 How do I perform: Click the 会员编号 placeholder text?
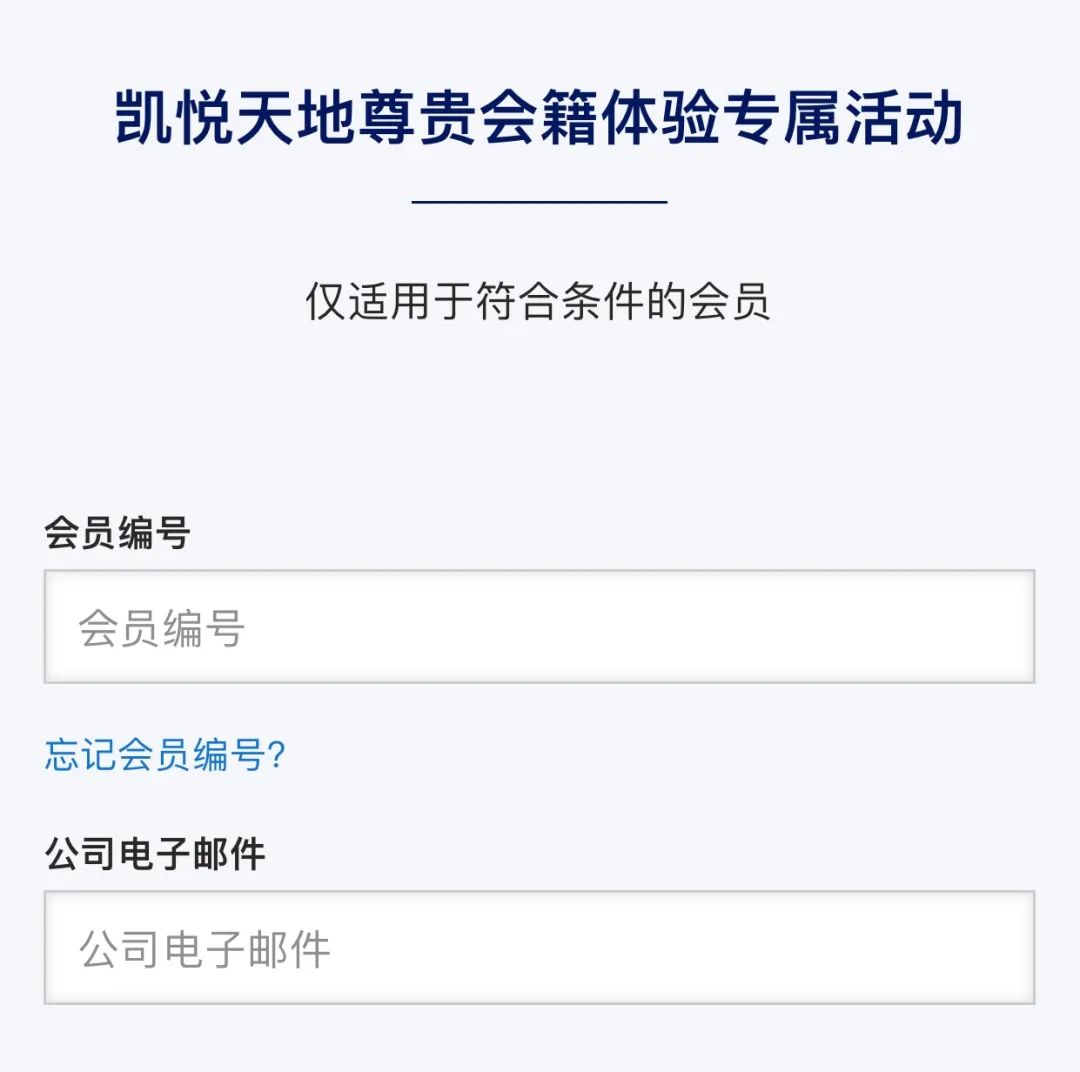coord(162,629)
